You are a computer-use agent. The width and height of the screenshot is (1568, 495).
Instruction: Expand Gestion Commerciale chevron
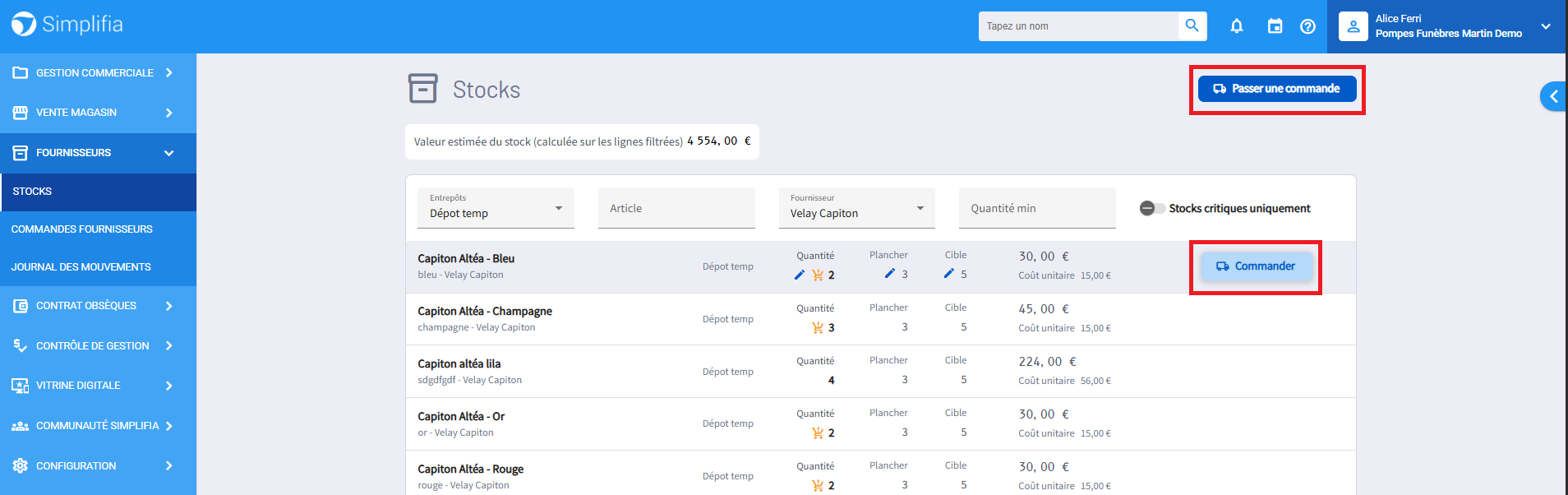pos(169,72)
